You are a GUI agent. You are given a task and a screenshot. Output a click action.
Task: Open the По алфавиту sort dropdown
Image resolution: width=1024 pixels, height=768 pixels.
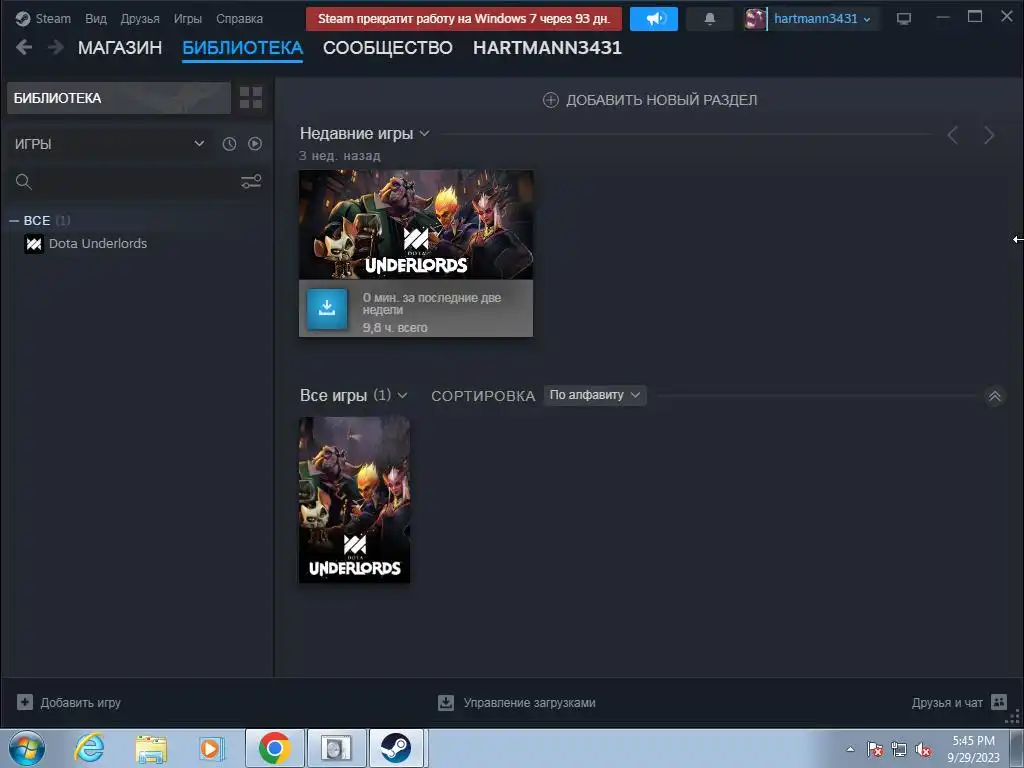click(x=595, y=395)
